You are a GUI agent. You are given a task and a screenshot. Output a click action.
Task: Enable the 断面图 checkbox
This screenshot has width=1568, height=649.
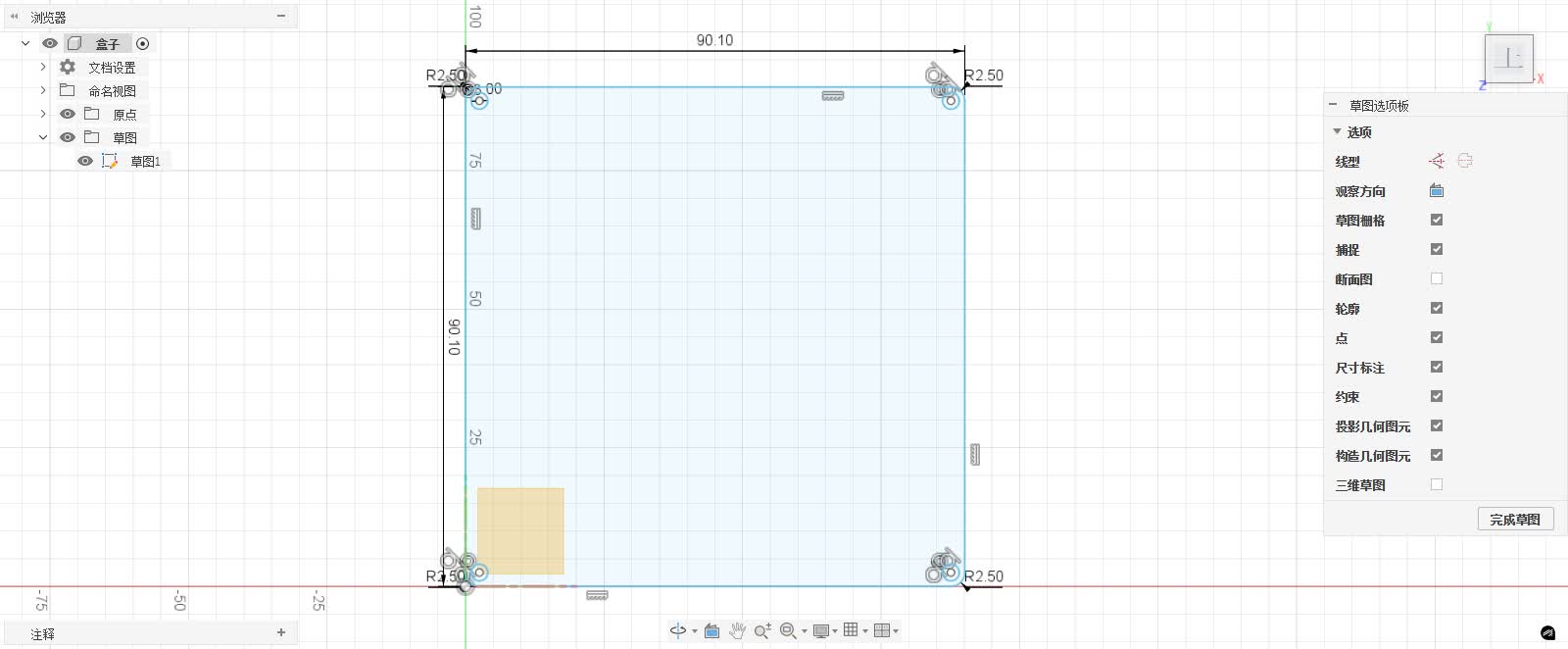(1437, 278)
